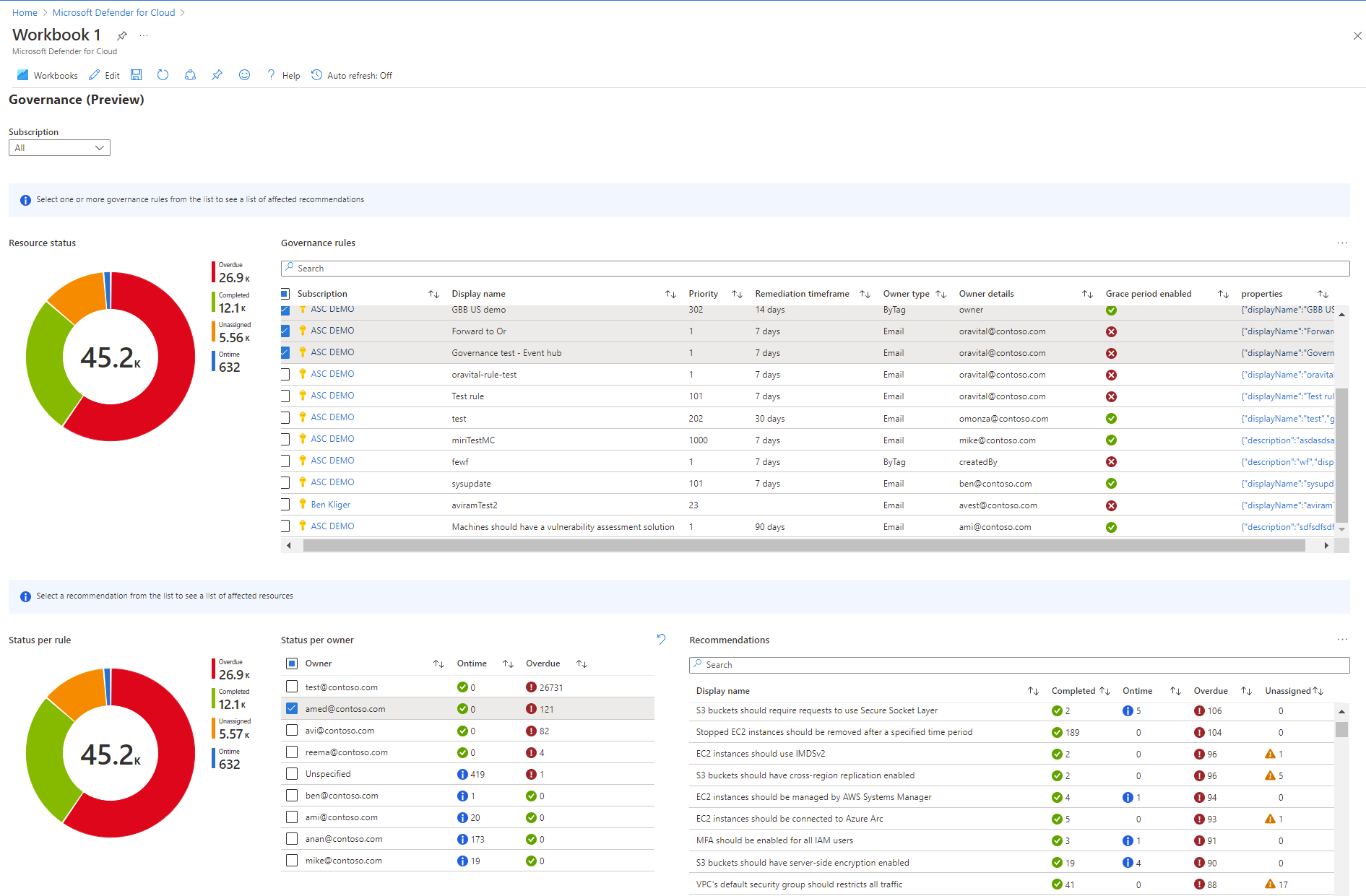Viewport: 1366px width, 896px height.
Task: Open the smiley feedback icon
Action: coord(244,75)
